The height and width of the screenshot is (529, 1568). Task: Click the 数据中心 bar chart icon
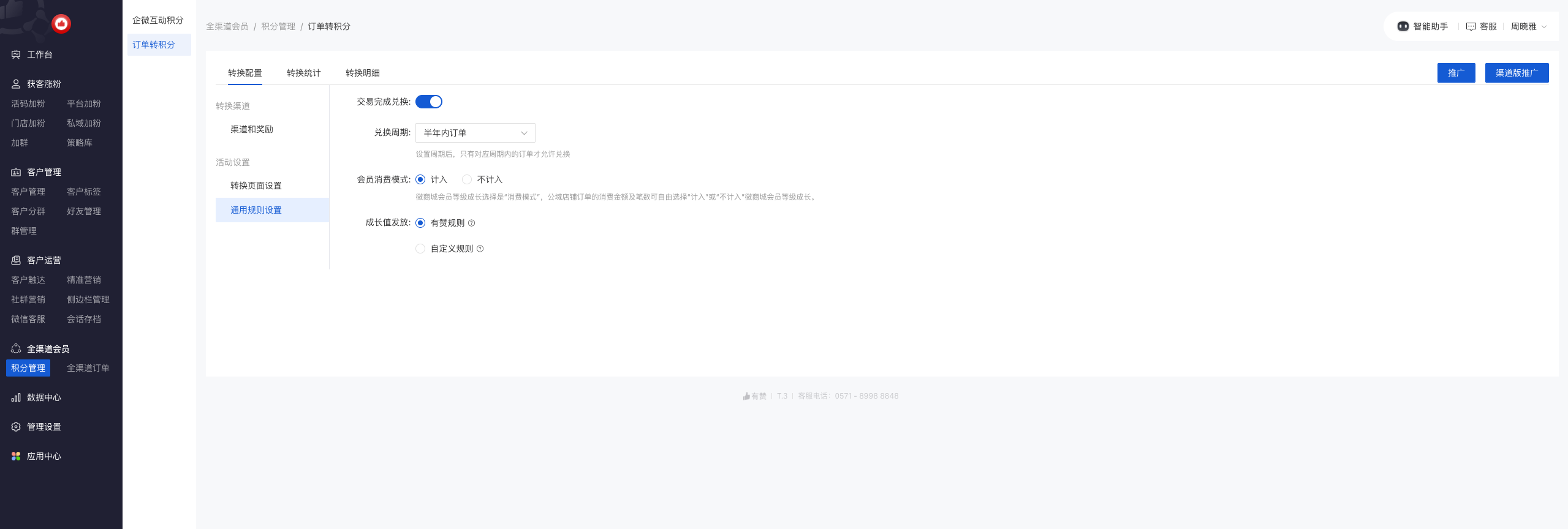point(16,397)
